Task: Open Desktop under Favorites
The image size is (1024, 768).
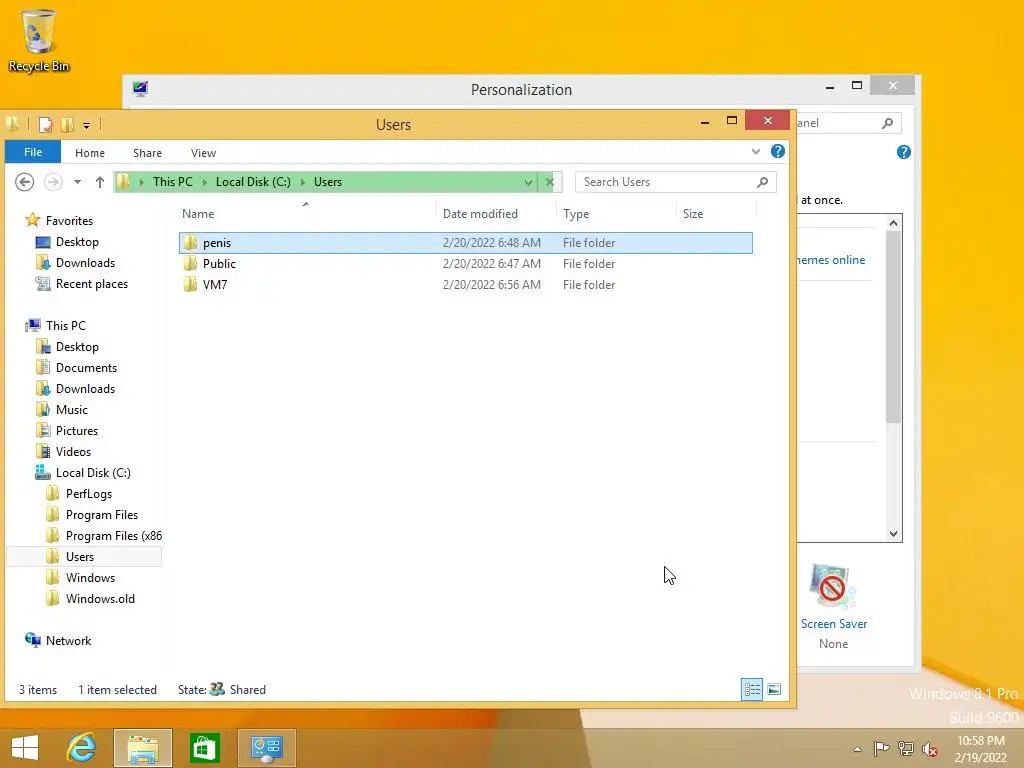Action: [77, 242]
